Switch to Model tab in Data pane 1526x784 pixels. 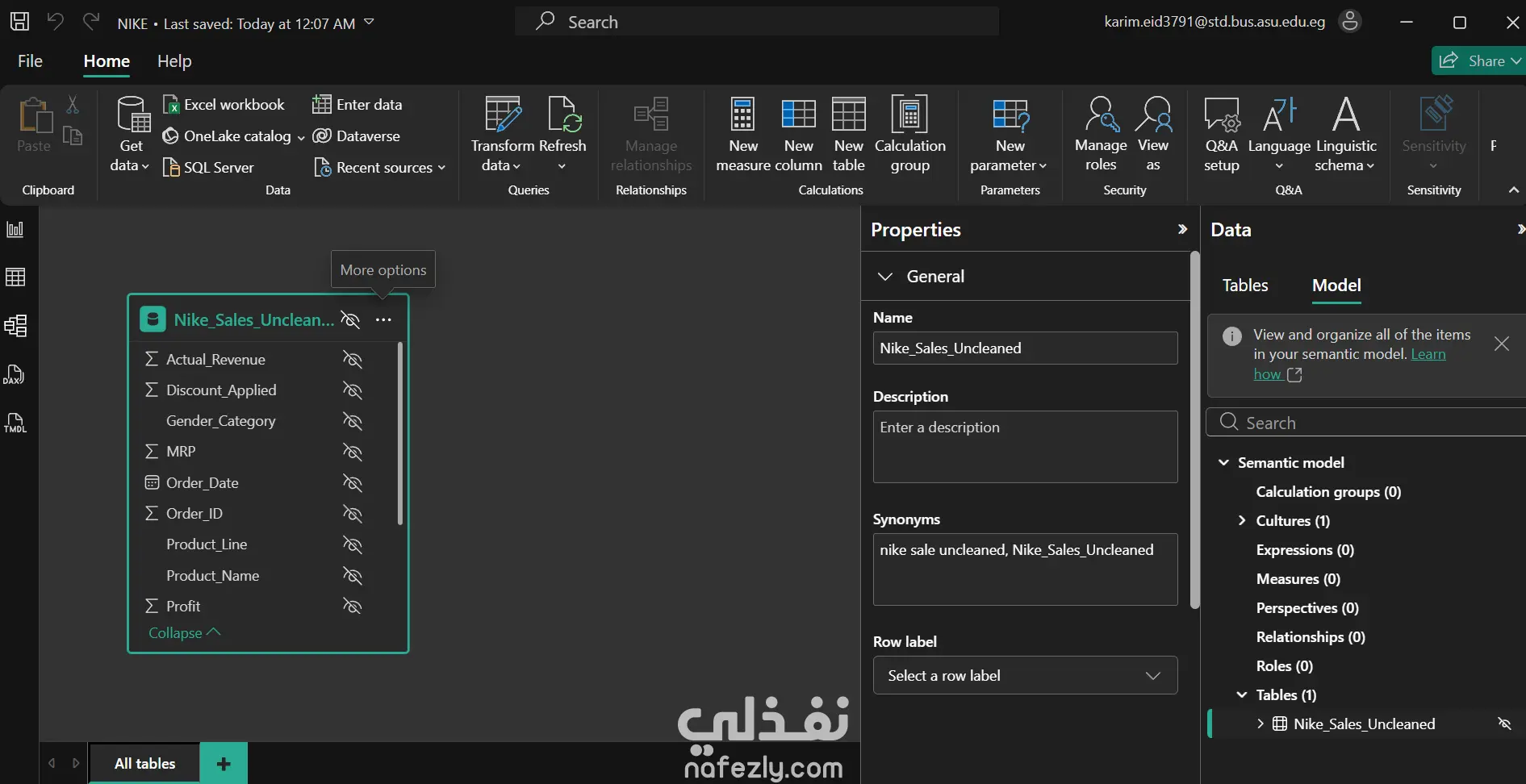[1336, 286]
